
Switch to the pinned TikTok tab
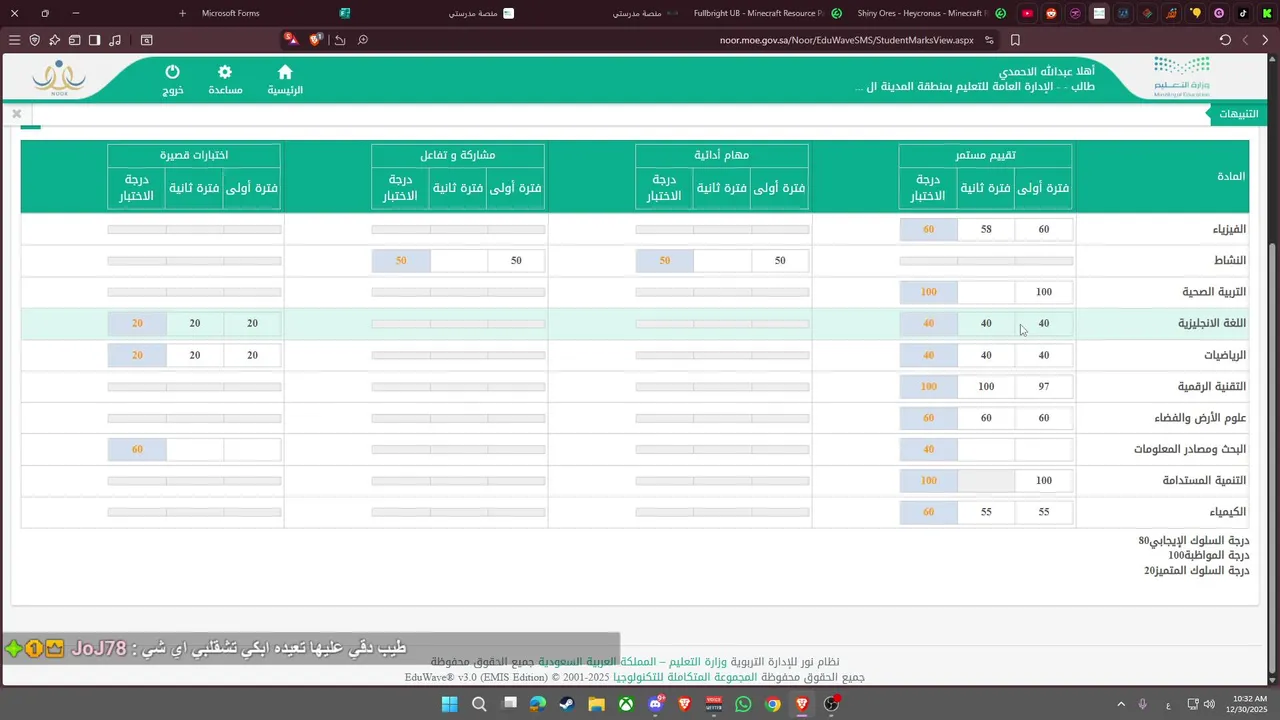point(1243,13)
